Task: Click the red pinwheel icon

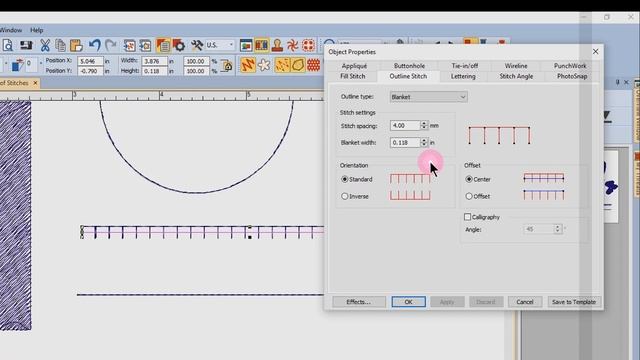Action: coord(293,45)
